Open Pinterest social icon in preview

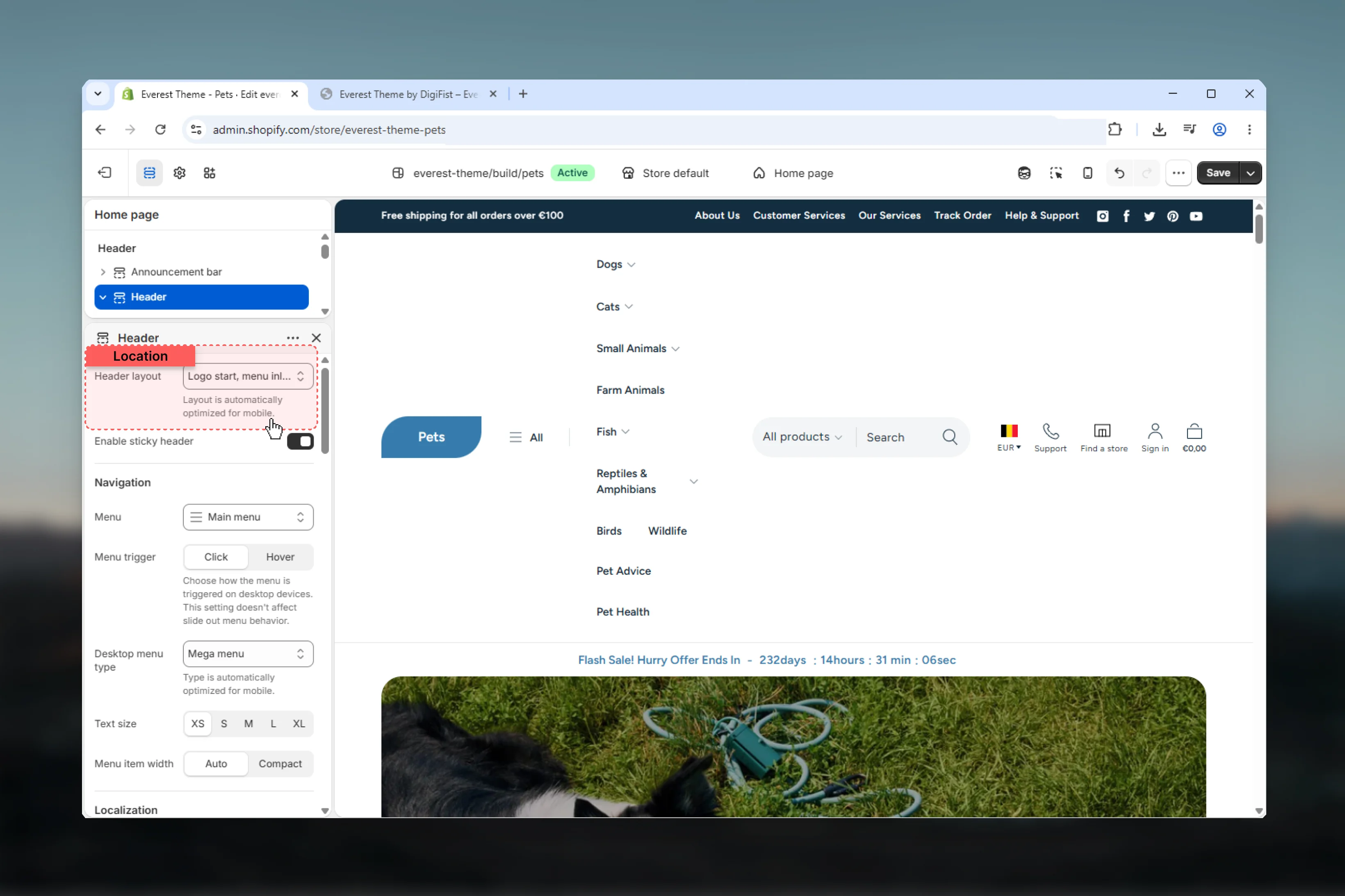[1172, 216]
